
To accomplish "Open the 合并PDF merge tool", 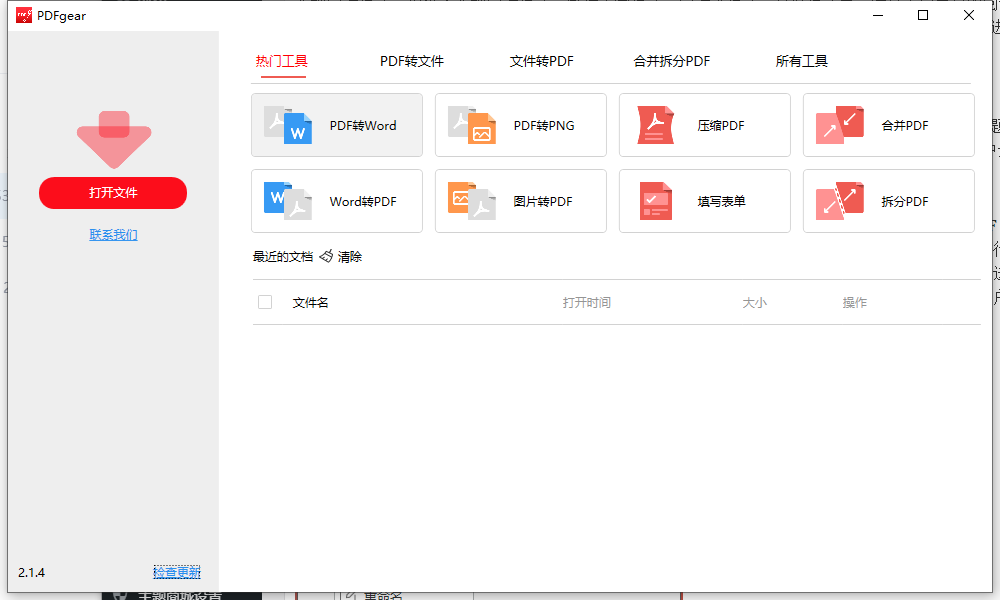I will [x=840, y=125].
